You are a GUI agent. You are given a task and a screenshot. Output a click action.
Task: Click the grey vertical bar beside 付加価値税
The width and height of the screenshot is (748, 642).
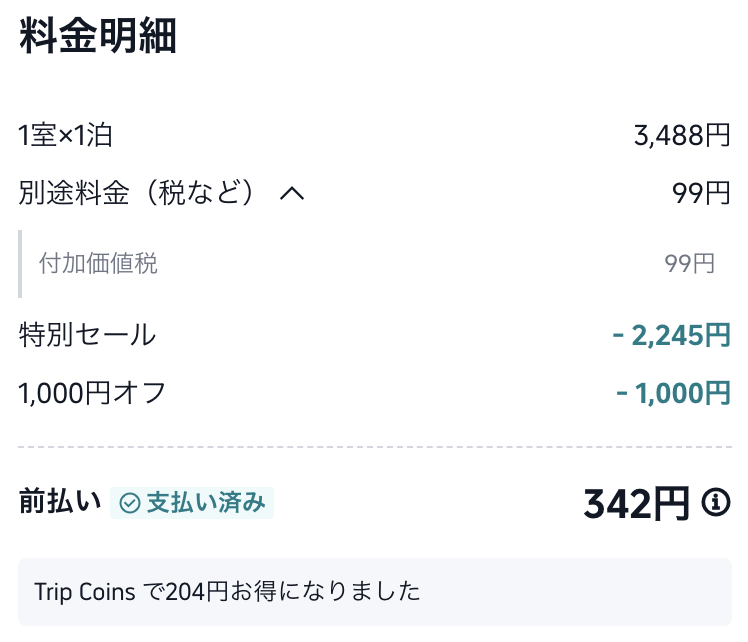click(x=20, y=263)
